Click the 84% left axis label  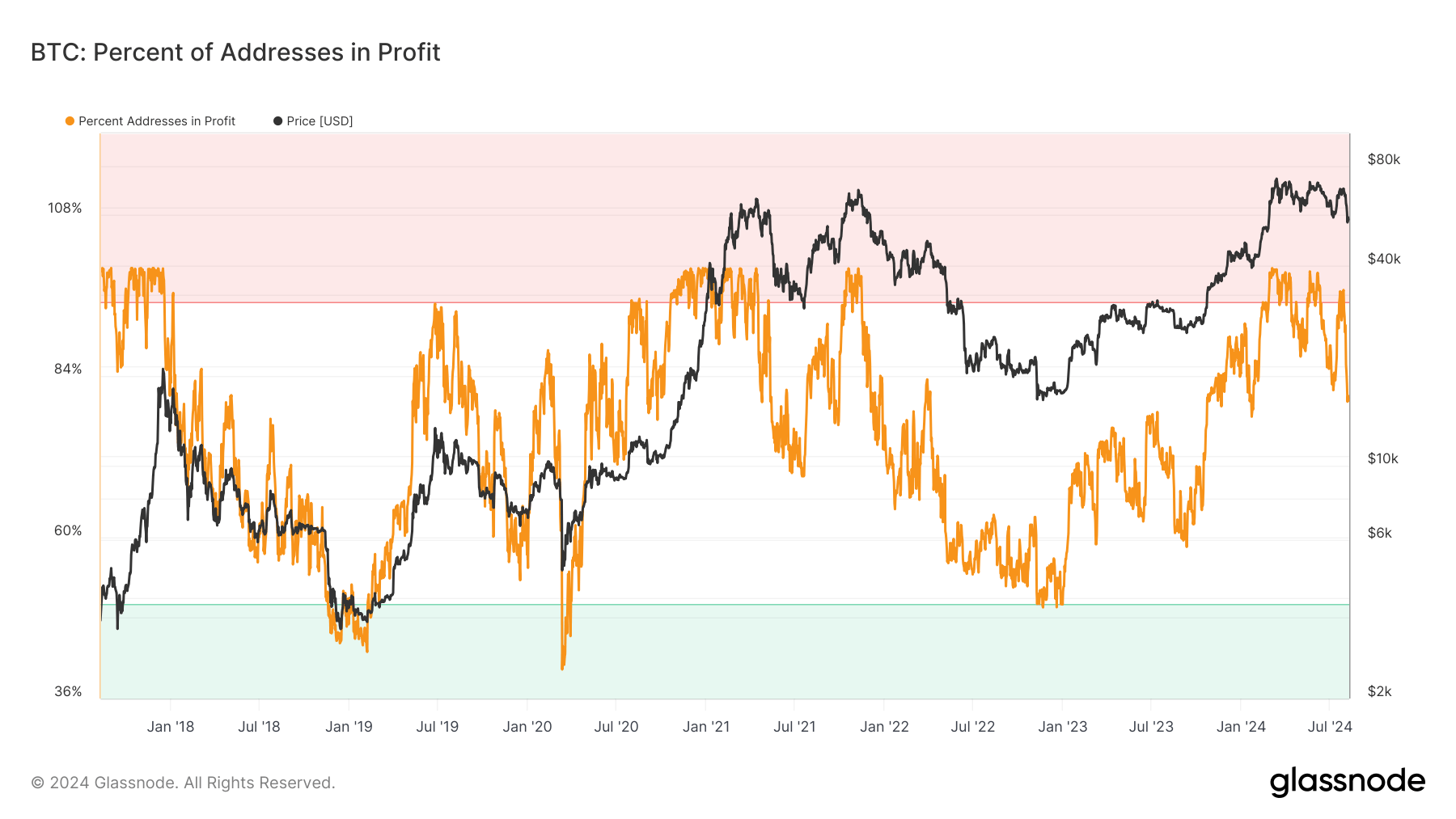68,369
